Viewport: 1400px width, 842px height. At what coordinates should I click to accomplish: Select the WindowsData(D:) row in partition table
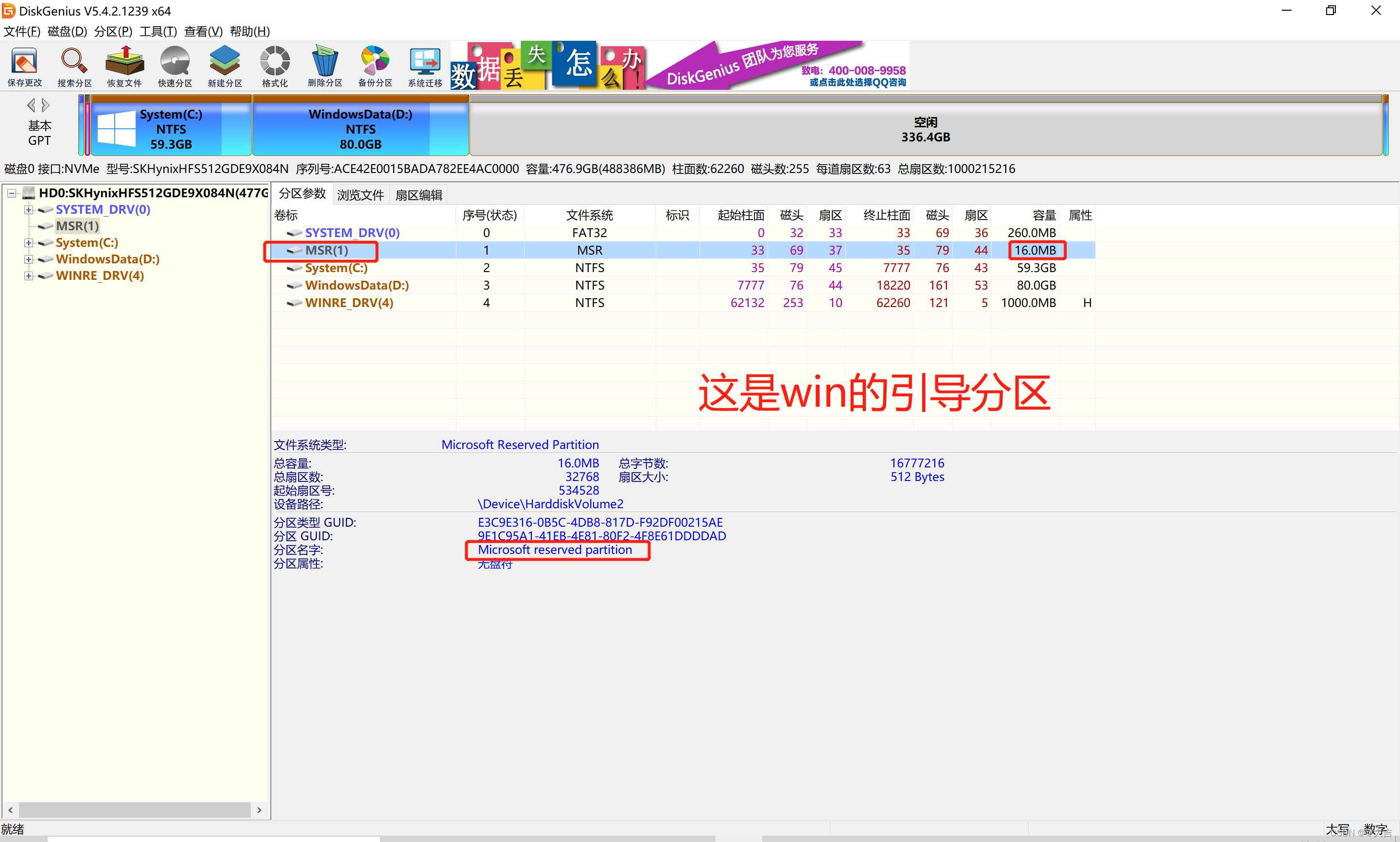click(x=683, y=285)
